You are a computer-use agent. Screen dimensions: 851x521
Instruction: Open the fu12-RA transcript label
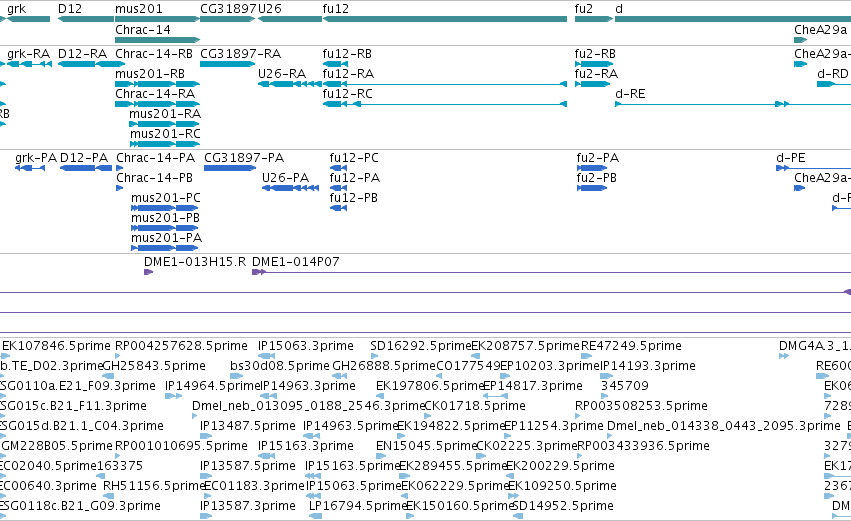[x=348, y=74]
